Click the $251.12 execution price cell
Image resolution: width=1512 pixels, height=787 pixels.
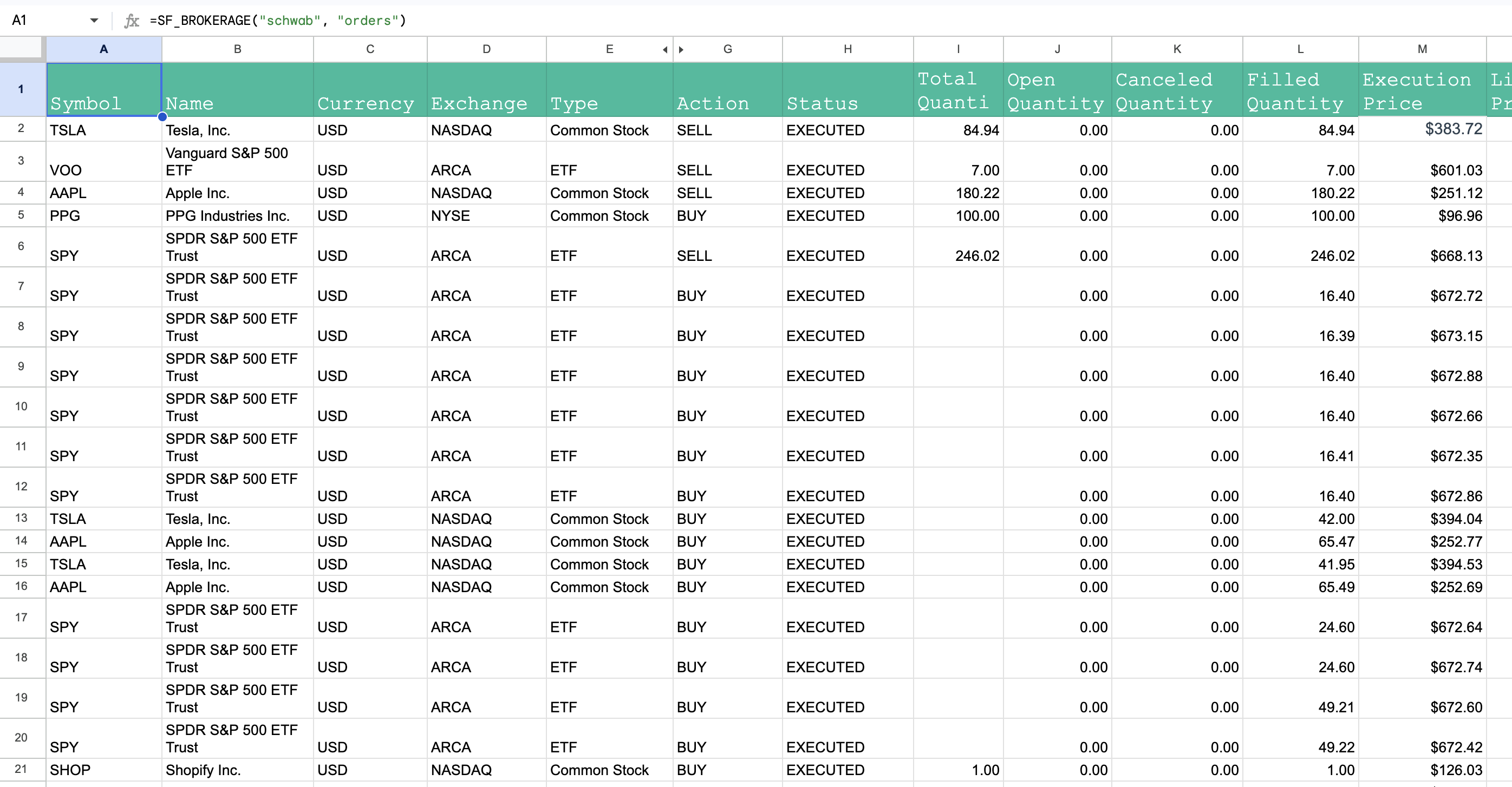[x=1423, y=193]
